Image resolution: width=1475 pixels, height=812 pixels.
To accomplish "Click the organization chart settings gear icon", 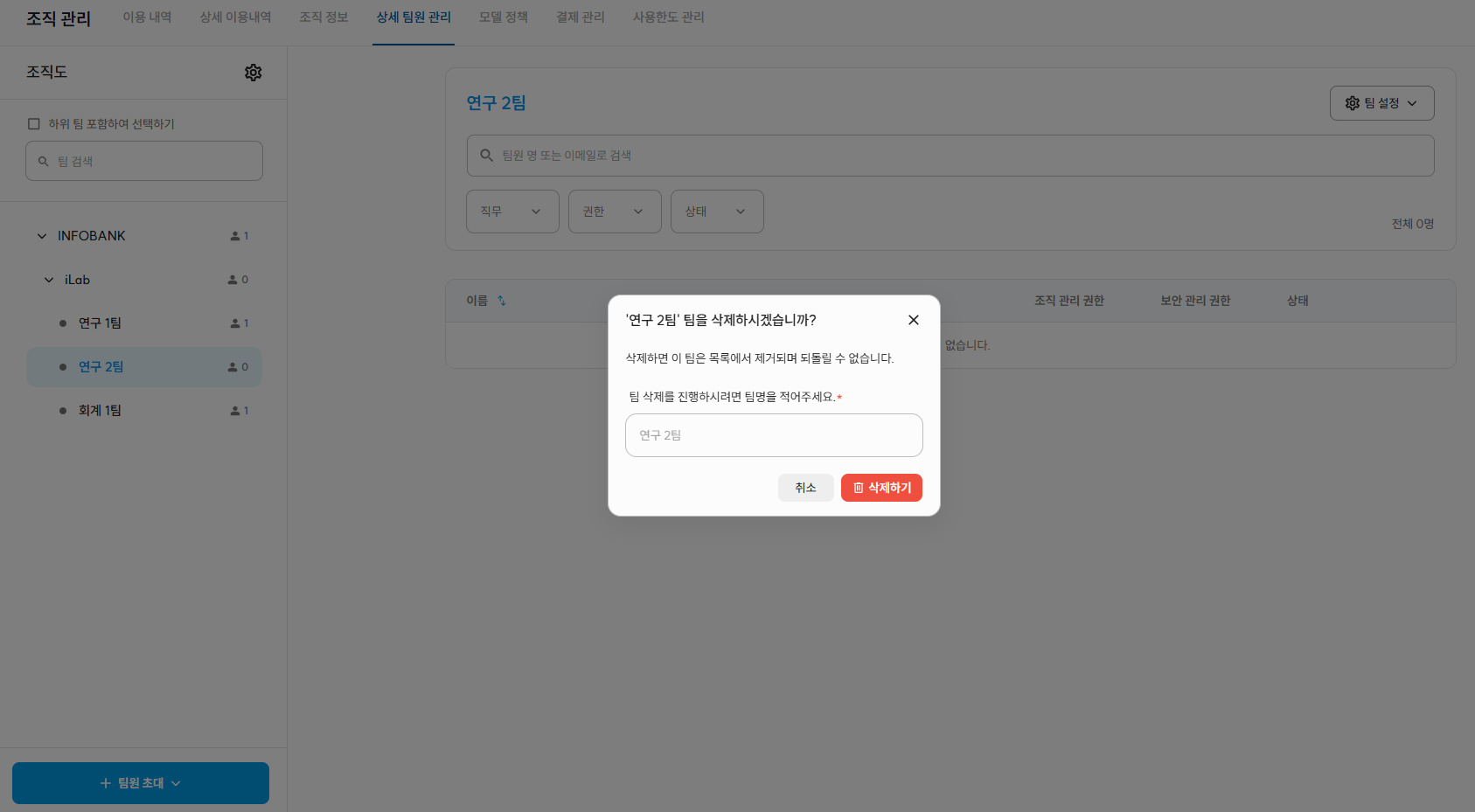I will point(253,73).
